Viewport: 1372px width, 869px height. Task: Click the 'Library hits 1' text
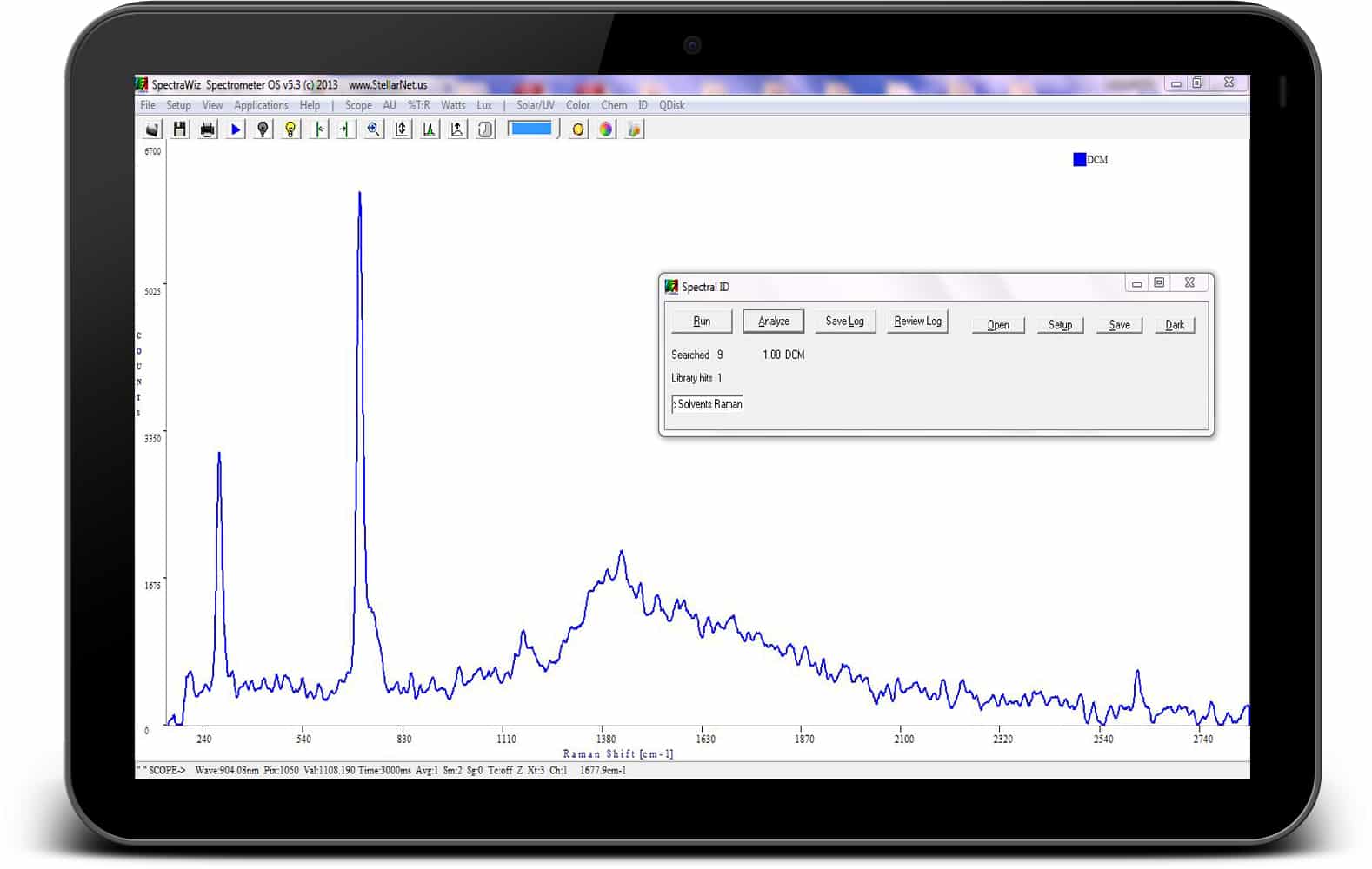(696, 378)
